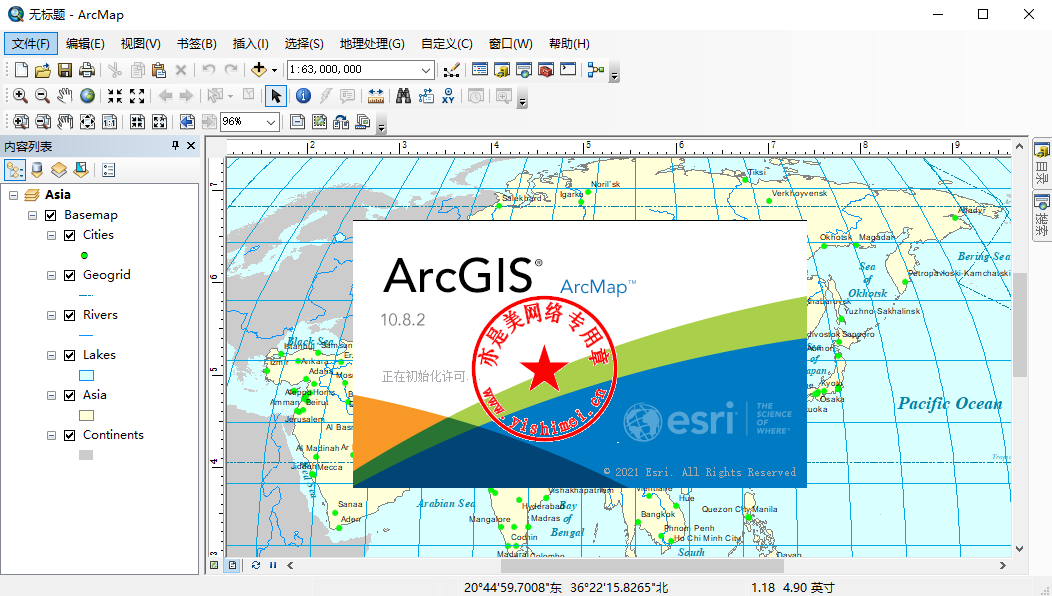Image resolution: width=1052 pixels, height=596 pixels.
Task: Save the map with floppy icon
Action: [64, 70]
